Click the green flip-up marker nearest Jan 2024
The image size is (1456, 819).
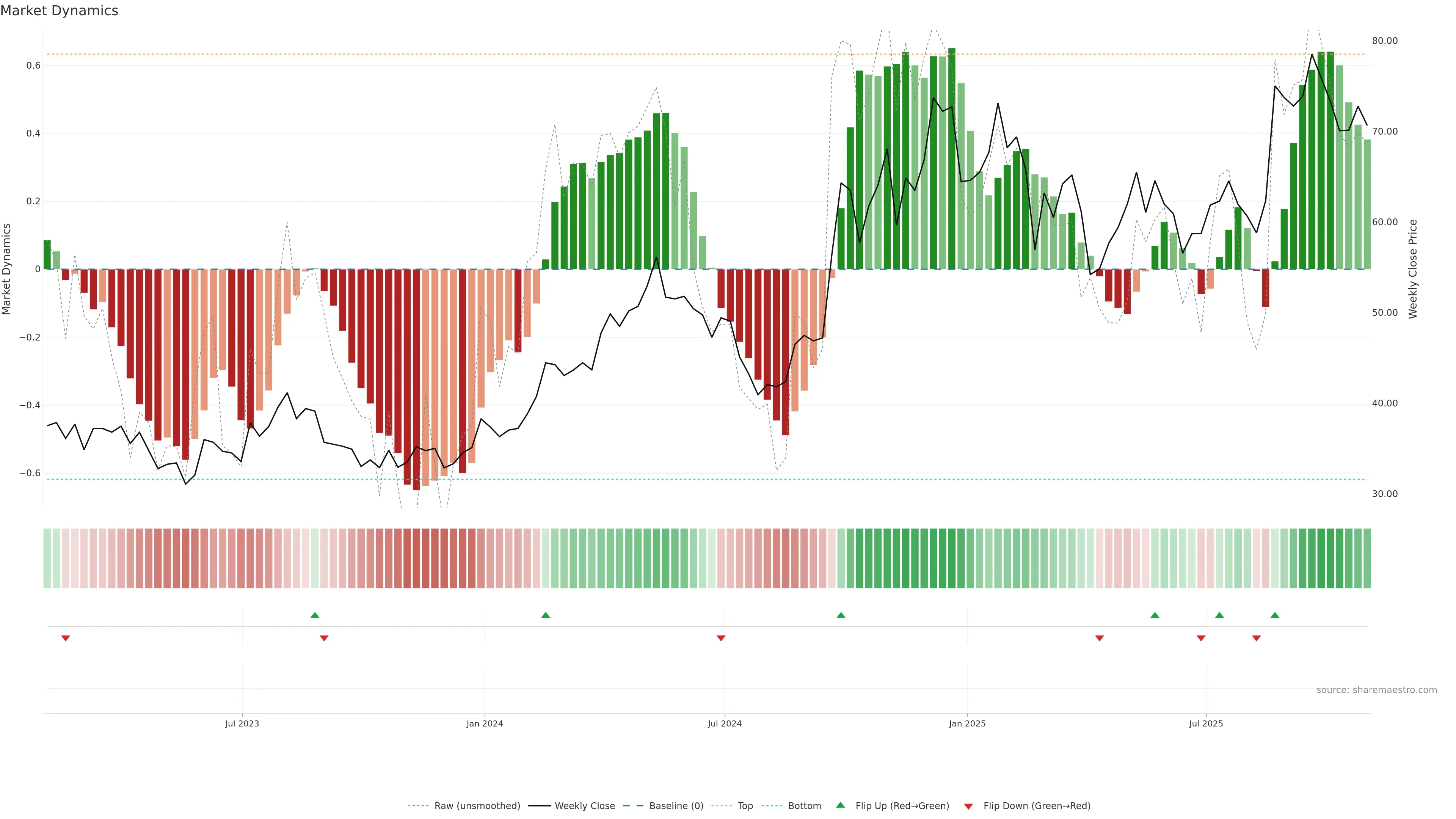[x=546, y=615]
